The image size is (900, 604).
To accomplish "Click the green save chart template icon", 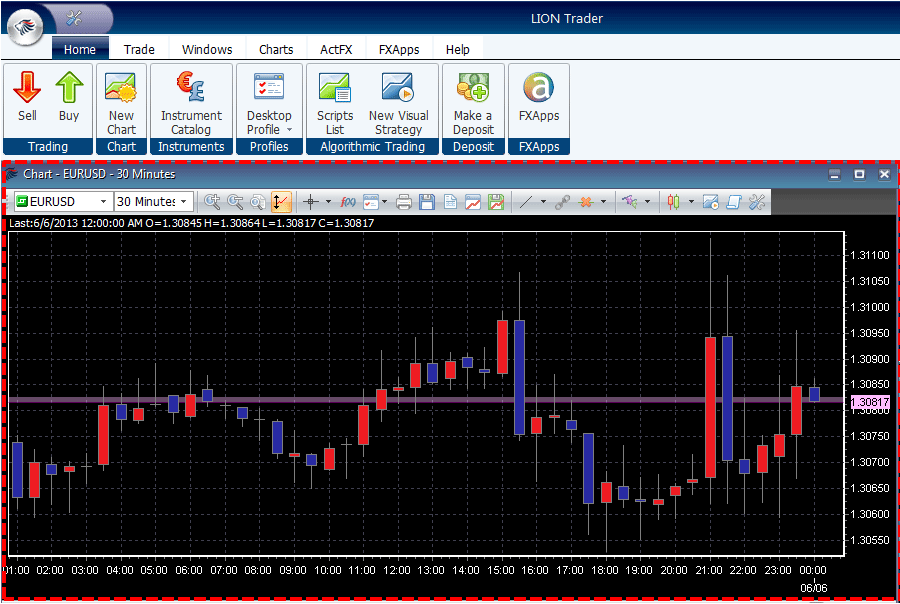I will pyautogui.click(x=495, y=202).
